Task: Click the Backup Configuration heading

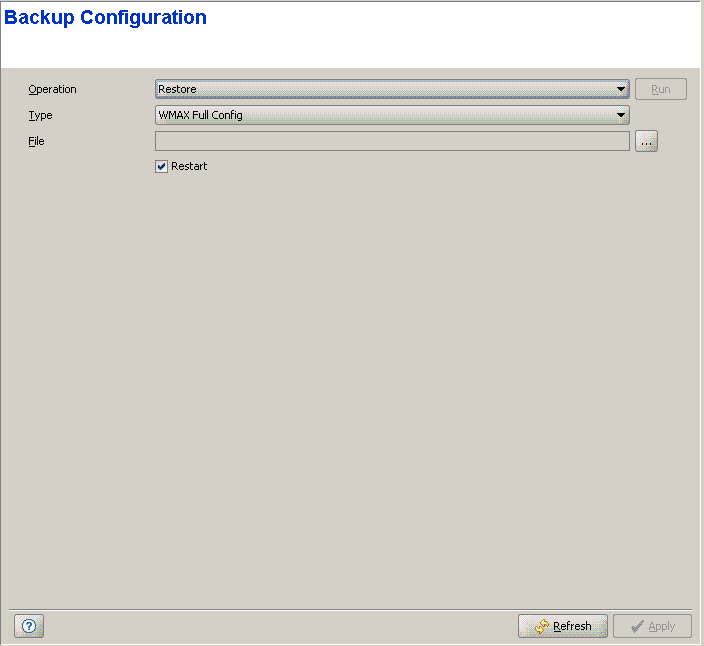Action: pyautogui.click(x=106, y=18)
